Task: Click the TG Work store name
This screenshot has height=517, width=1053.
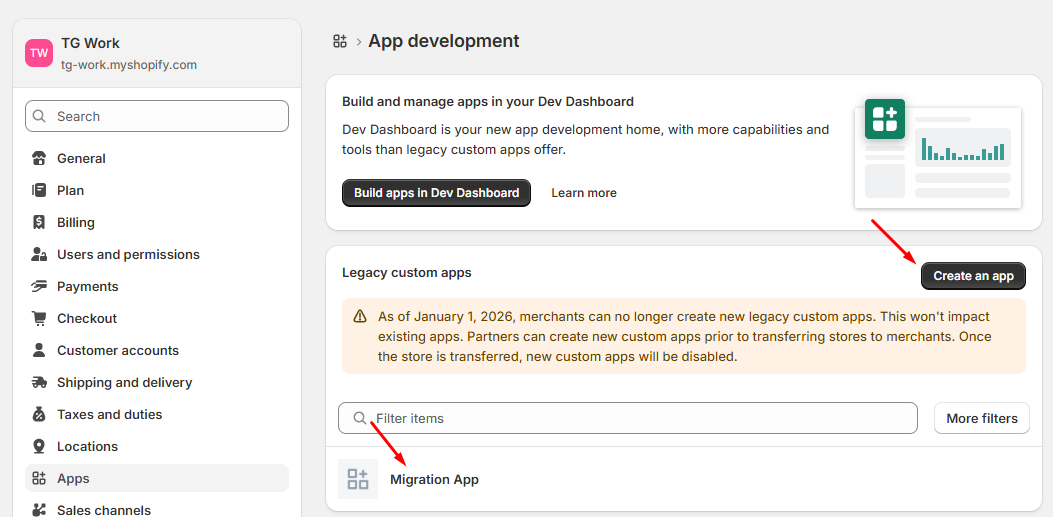Action: (x=90, y=43)
